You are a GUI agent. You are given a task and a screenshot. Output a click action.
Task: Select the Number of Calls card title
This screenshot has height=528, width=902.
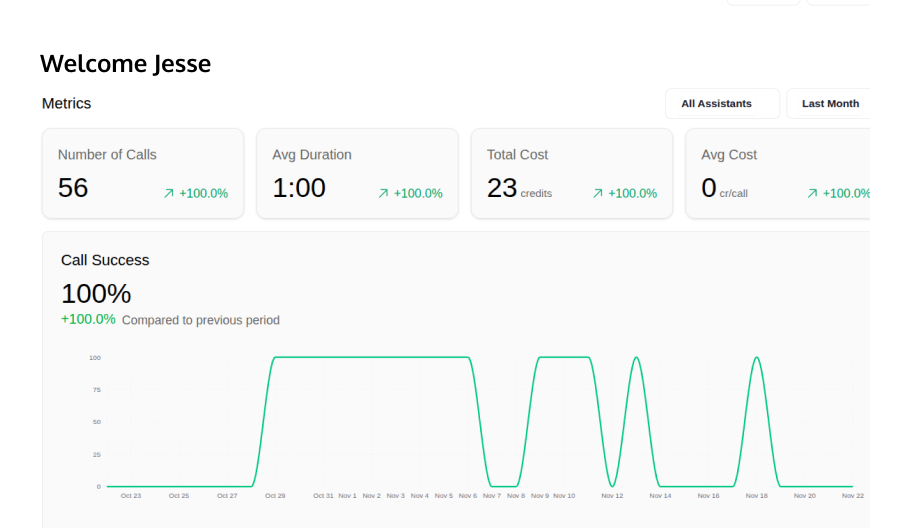(107, 155)
